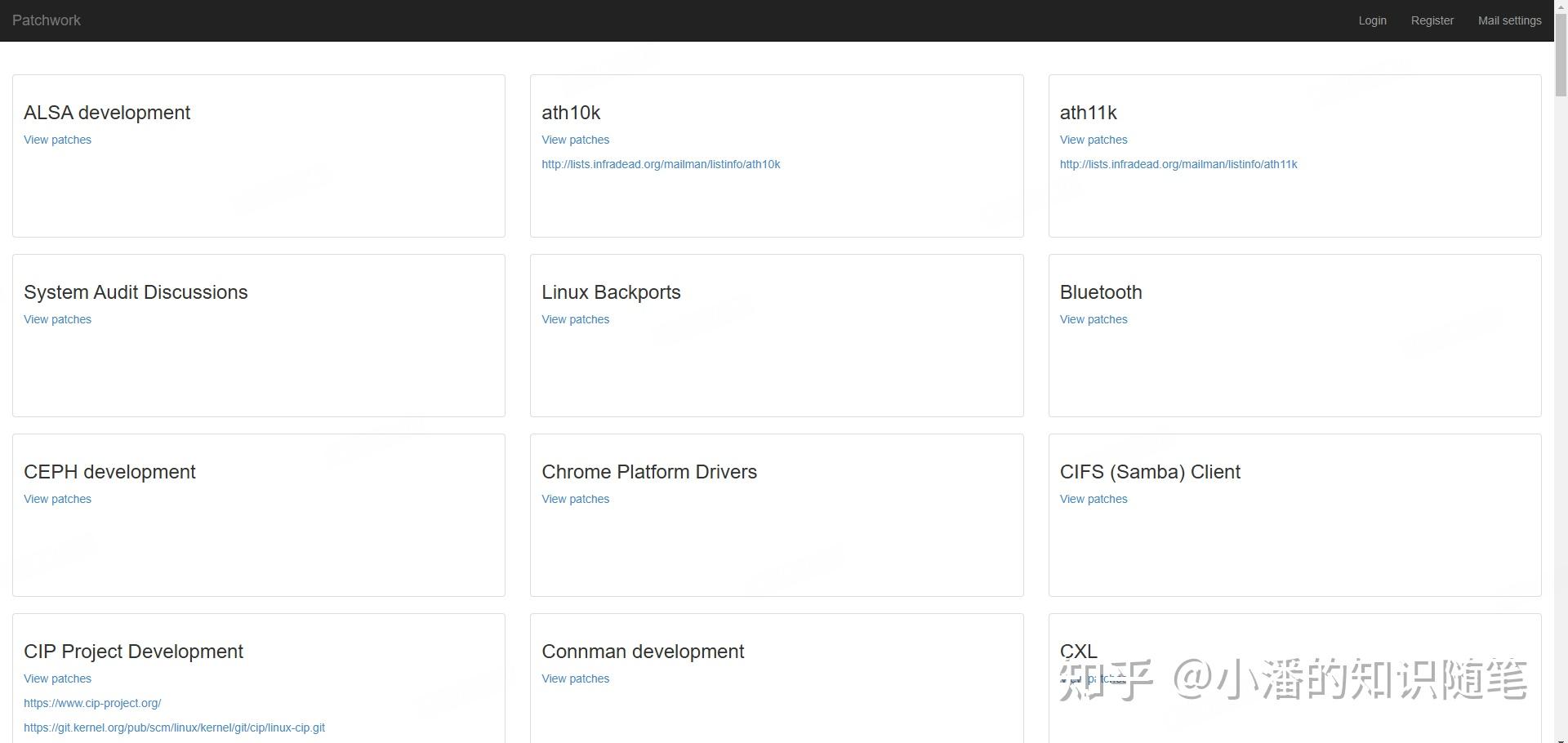Image resolution: width=1568 pixels, height=743 pixels.
Task: View patches for Connman development
Action: [575, 678]
